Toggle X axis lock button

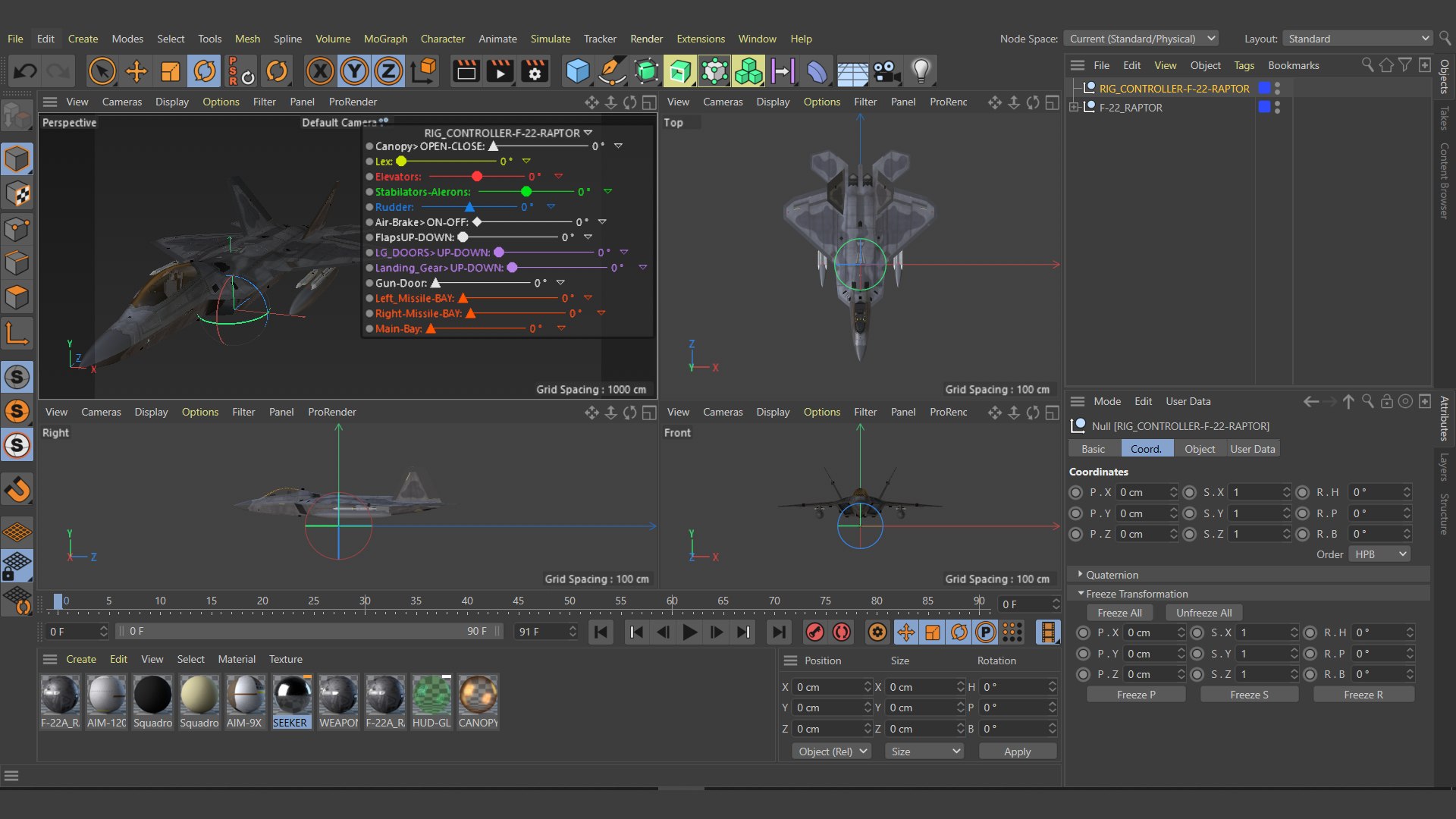(x=320, y=72)
